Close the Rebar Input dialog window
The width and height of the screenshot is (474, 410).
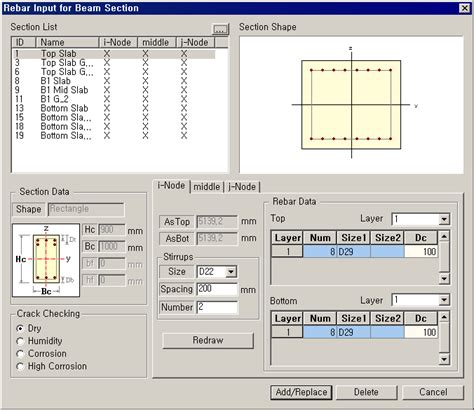464,8
